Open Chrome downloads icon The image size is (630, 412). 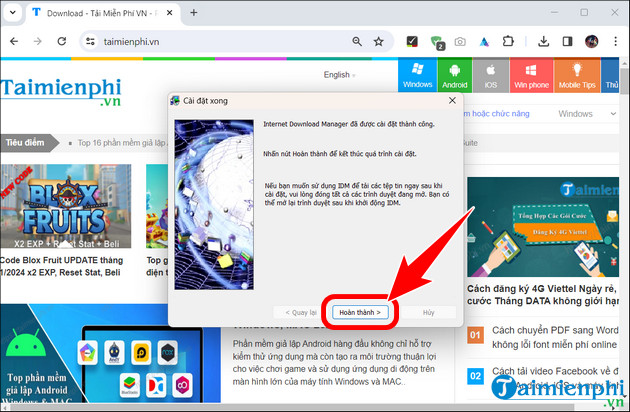pos(543,41)
